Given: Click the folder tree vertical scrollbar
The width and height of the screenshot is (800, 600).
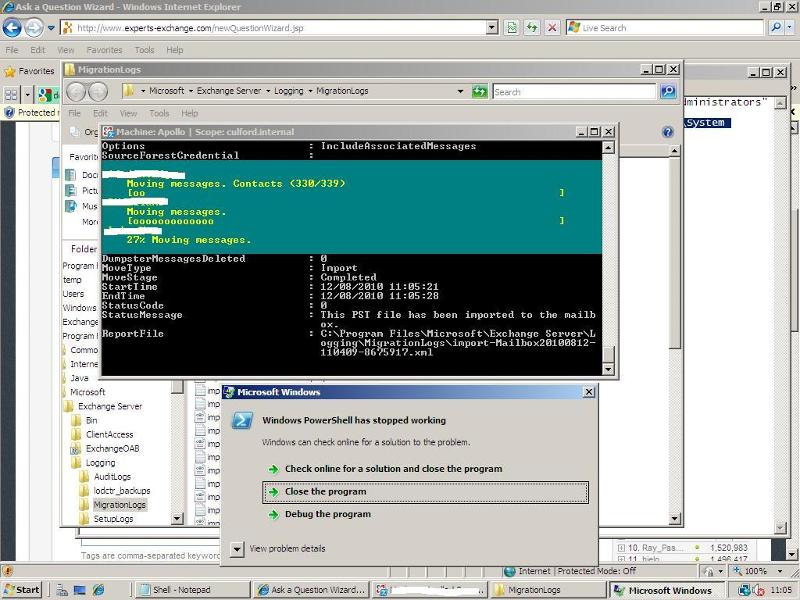Looking at the screenshot, I should [178, 450].
